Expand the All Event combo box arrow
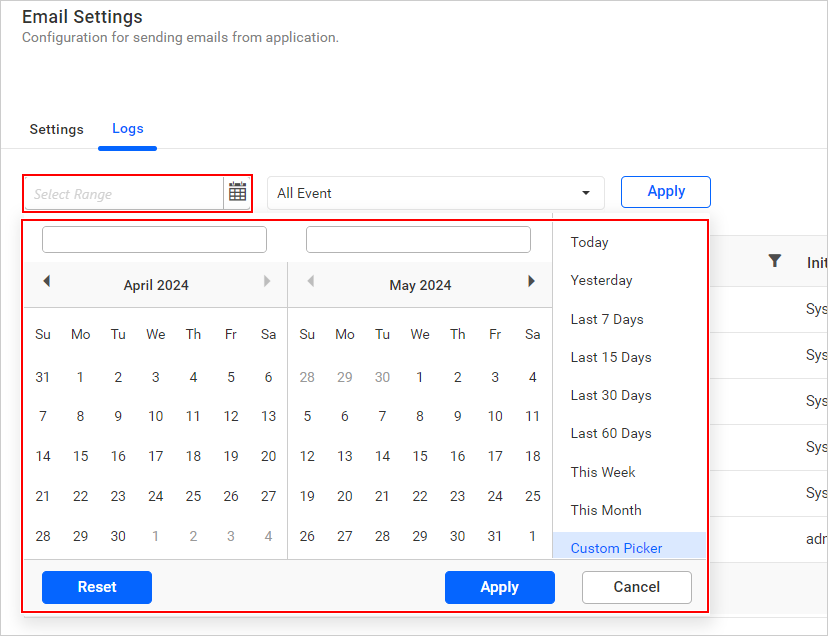 585,192
